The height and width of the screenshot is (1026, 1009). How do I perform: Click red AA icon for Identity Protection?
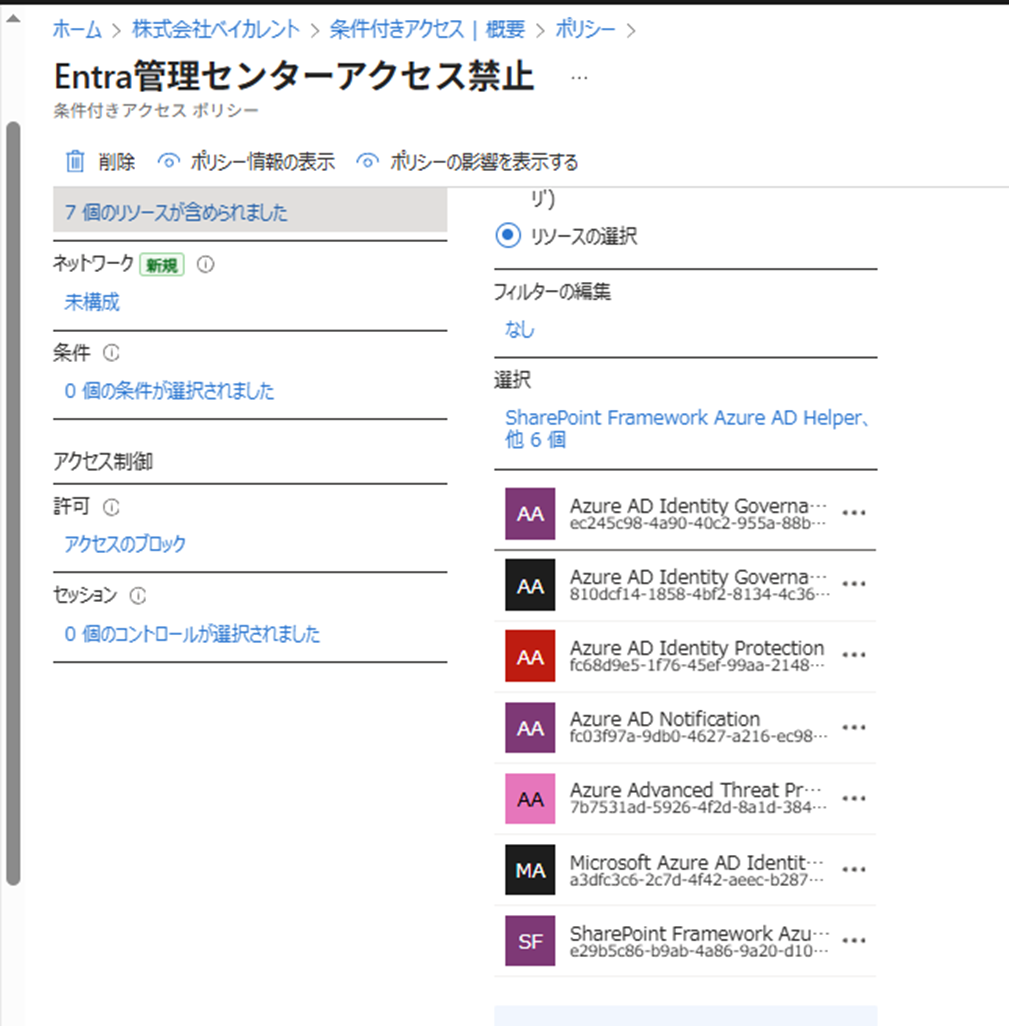pos(530,656)
